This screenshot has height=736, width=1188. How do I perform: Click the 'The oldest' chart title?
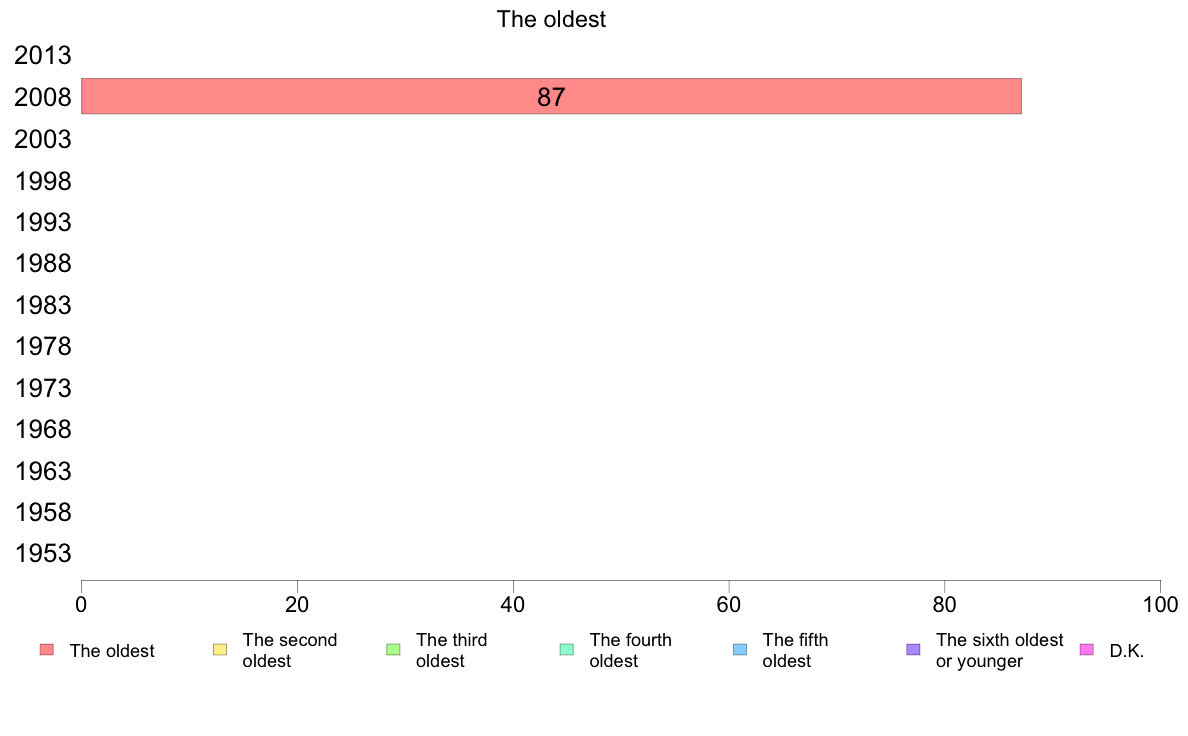pos(551,19)
